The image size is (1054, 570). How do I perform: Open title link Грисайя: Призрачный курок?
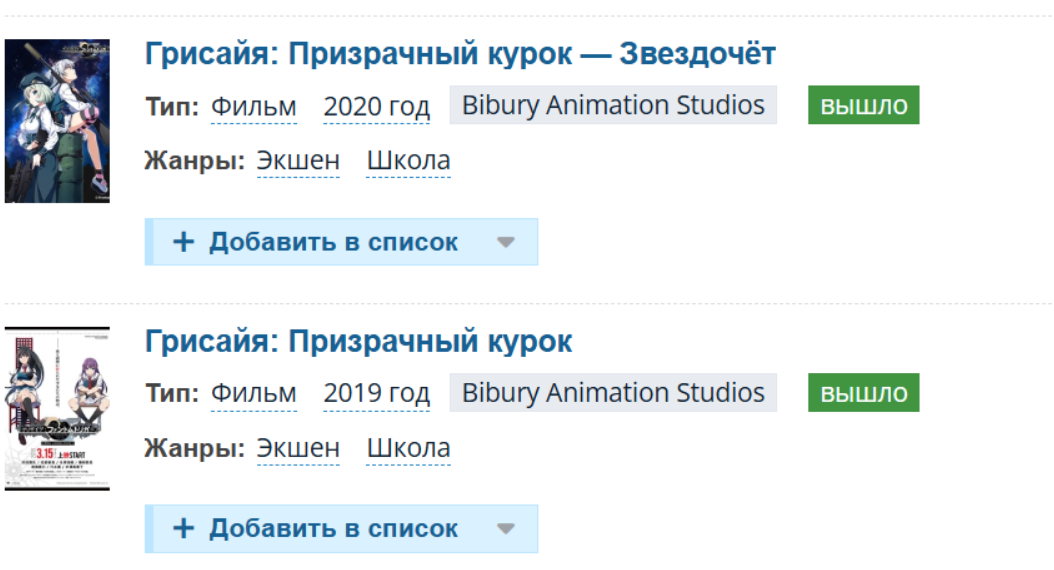(358, 342)
